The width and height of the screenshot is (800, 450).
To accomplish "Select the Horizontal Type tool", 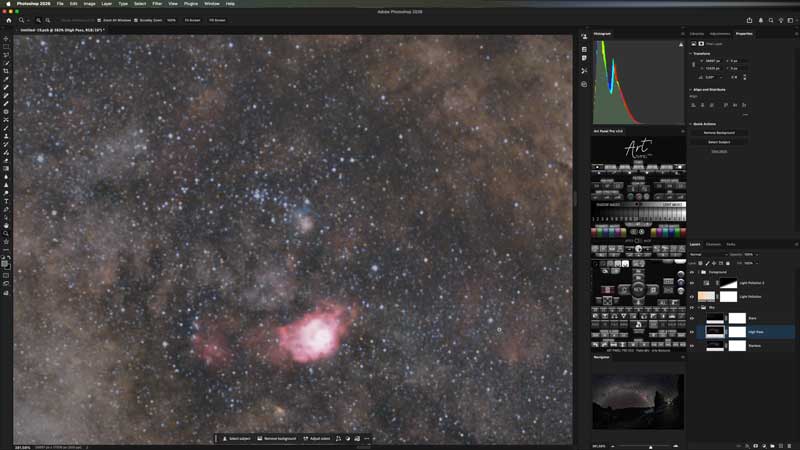I will pos(6,201).
